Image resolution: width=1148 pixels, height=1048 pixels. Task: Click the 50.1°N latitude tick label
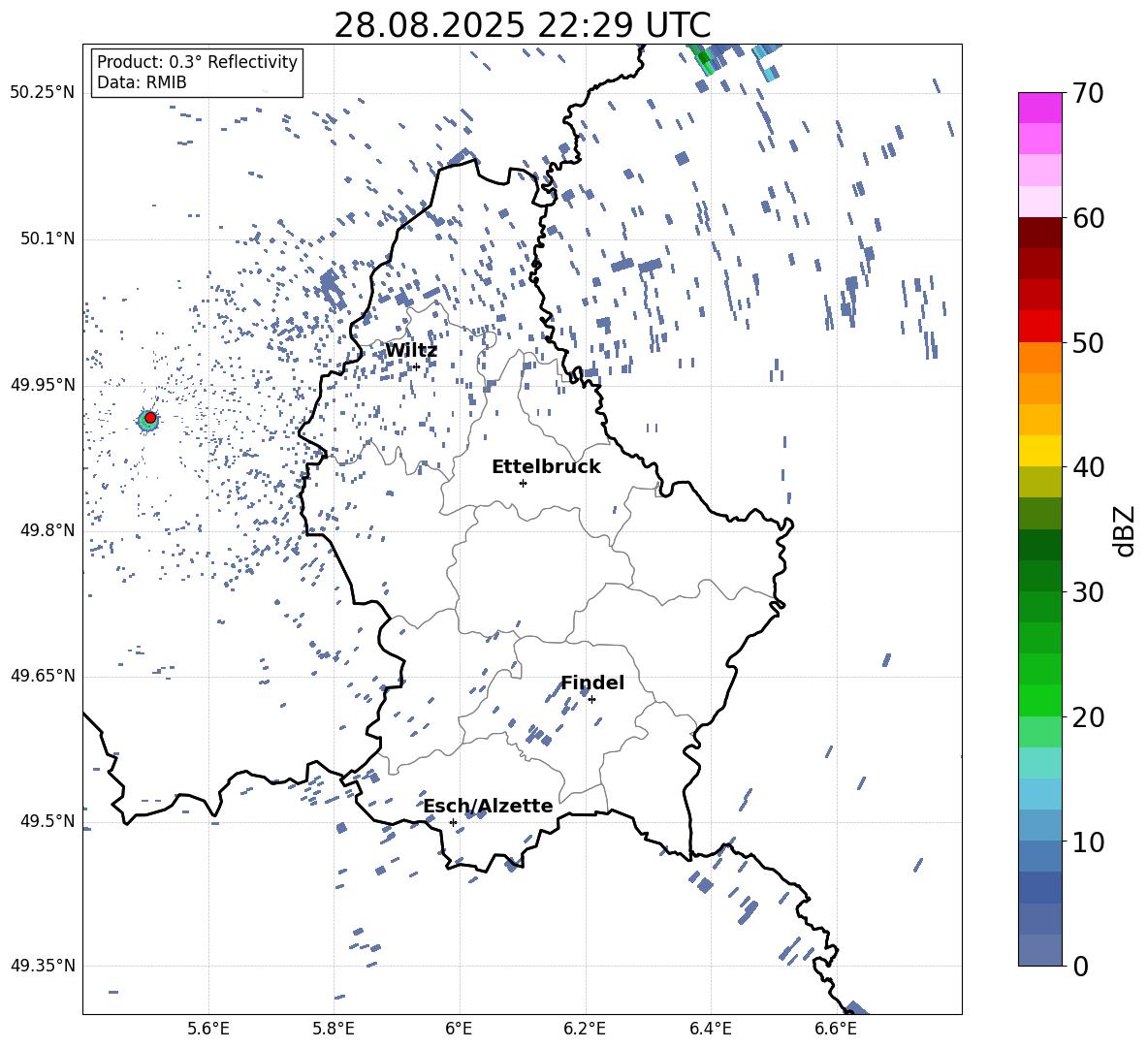coord(47,239)
